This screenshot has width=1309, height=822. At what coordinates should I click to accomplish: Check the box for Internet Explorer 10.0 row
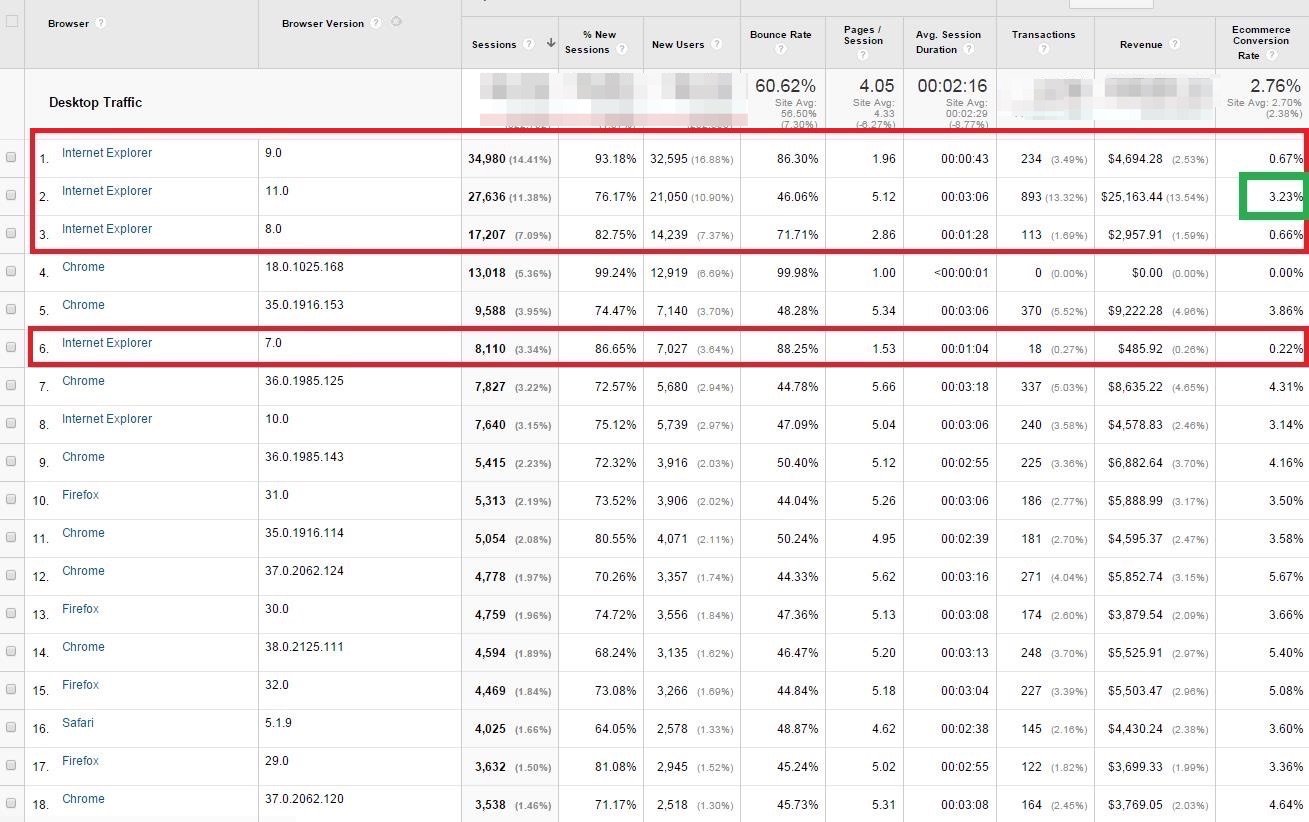click(12, 423)
